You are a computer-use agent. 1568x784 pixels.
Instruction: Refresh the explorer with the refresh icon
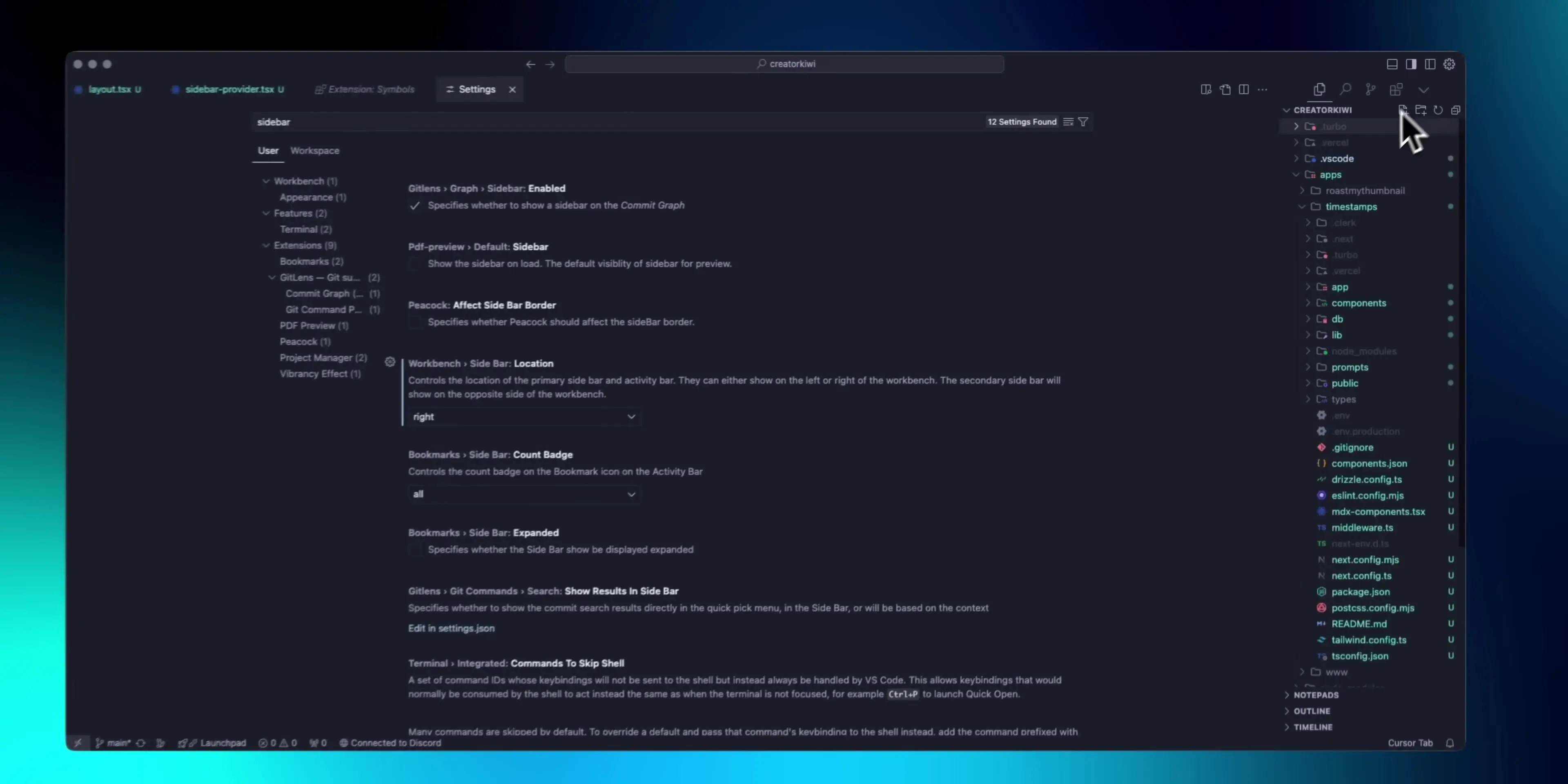tap(1438, 109)
